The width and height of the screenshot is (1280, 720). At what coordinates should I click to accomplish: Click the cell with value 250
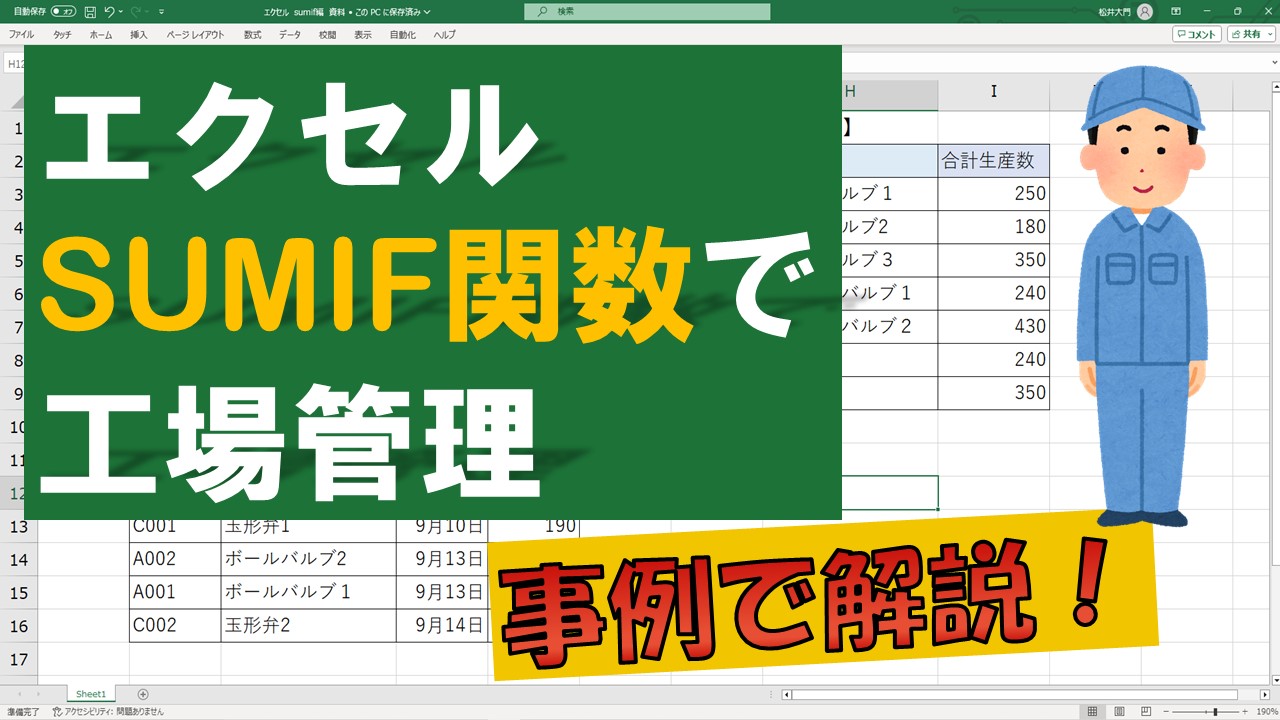[x=994, y=193]
